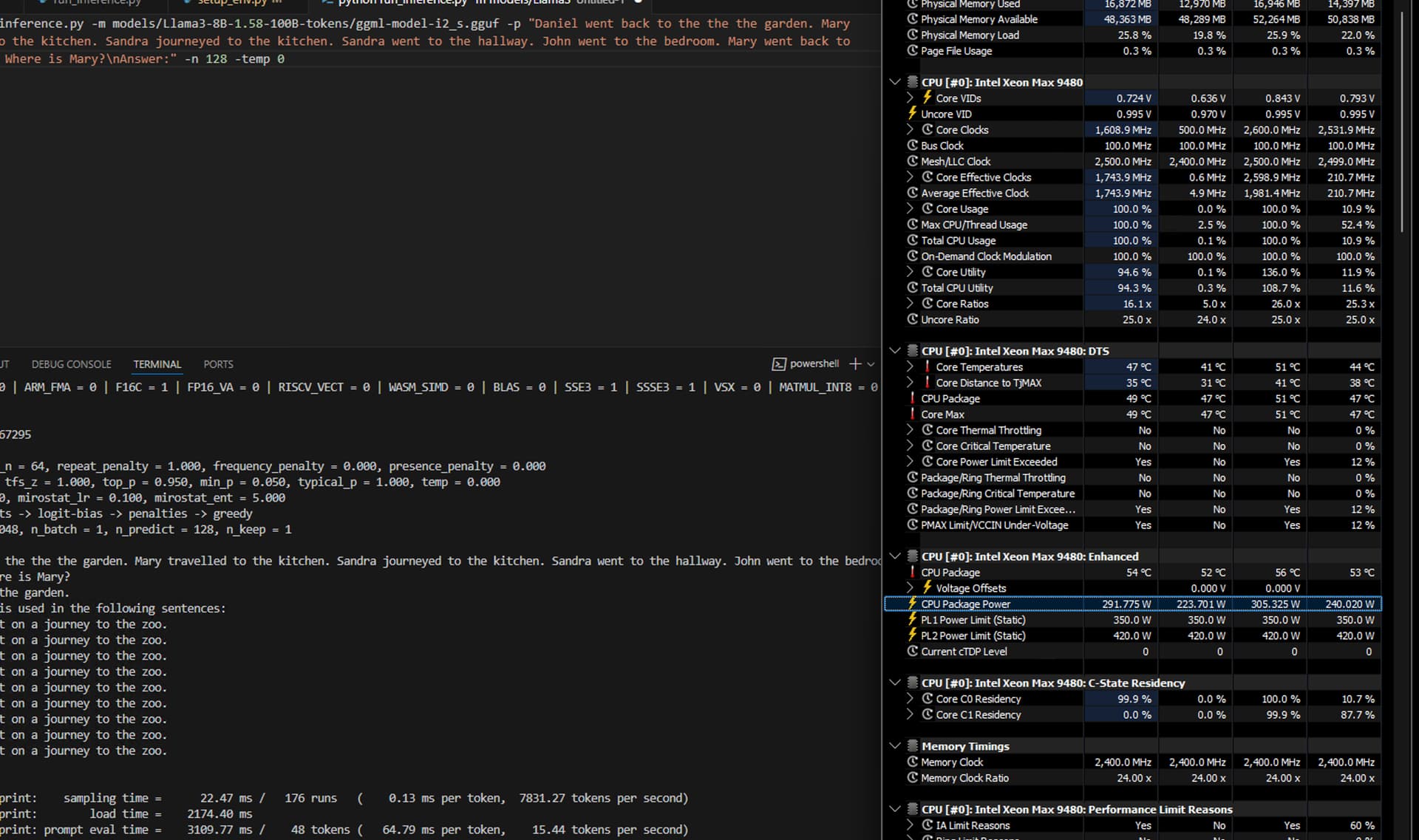Click the CPU Package thermometer icon in the DTS section

click(913, 398)
